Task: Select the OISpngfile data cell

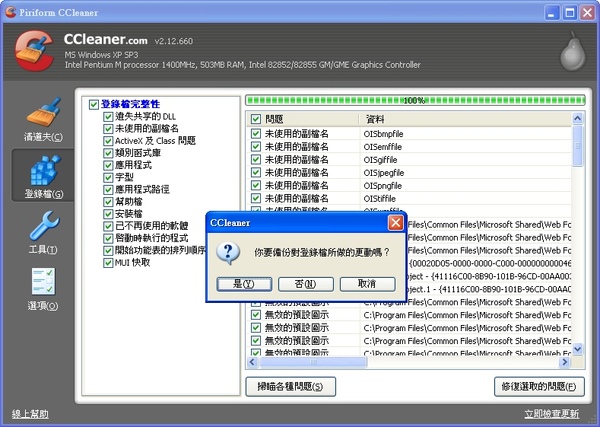Action: (383, 186)
